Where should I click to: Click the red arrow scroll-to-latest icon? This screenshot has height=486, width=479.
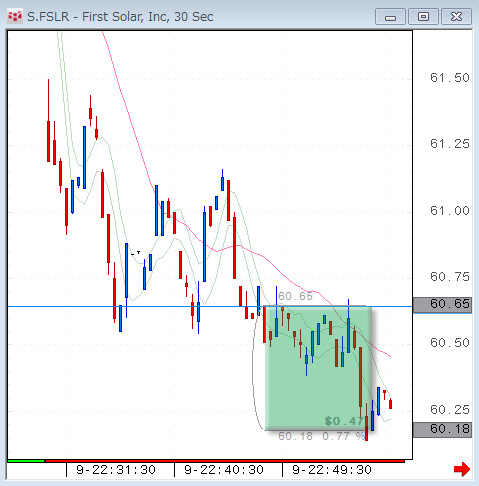[462, 469]
